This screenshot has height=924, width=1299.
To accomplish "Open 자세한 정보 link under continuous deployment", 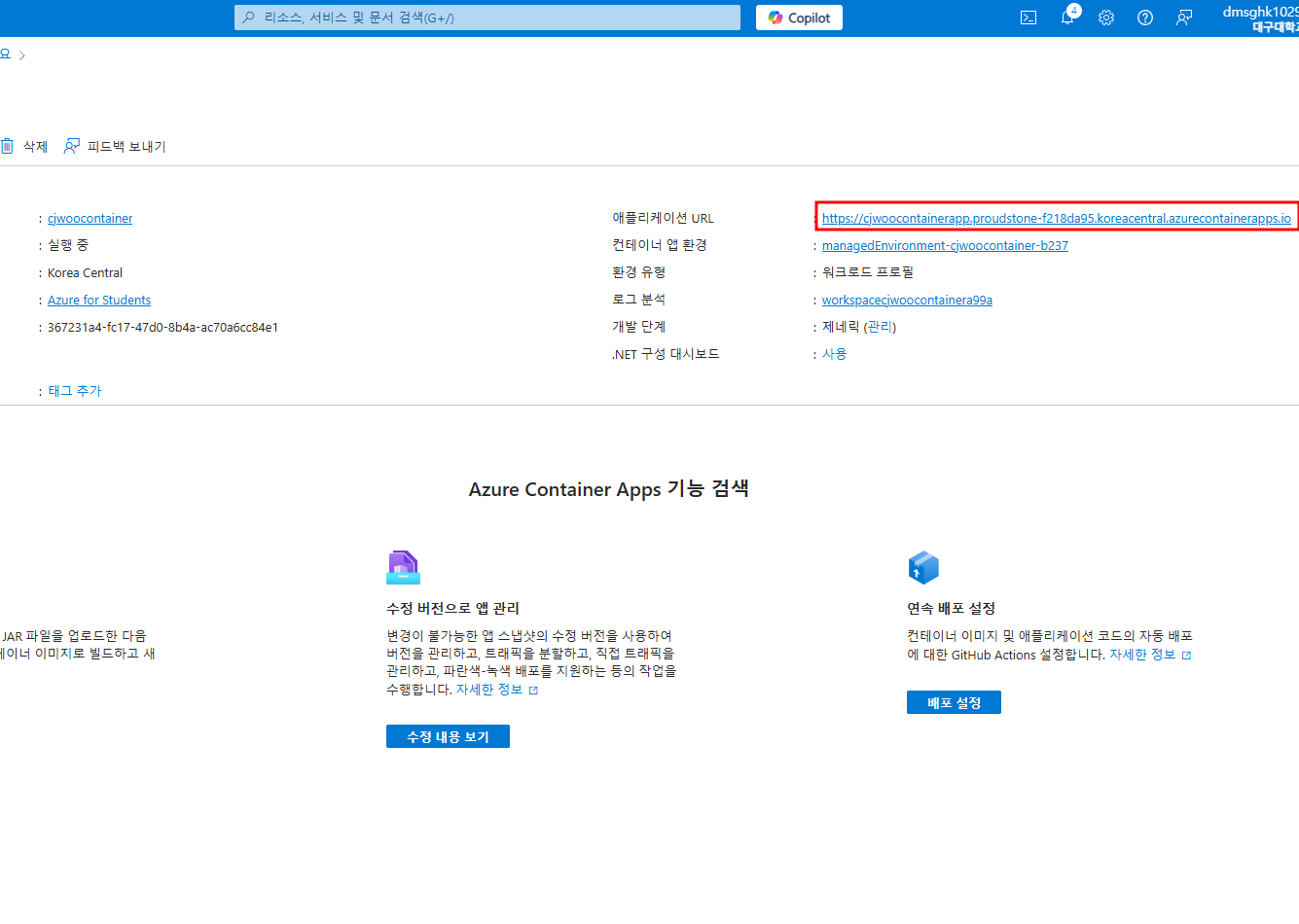I will click(x=1150, y=655).
